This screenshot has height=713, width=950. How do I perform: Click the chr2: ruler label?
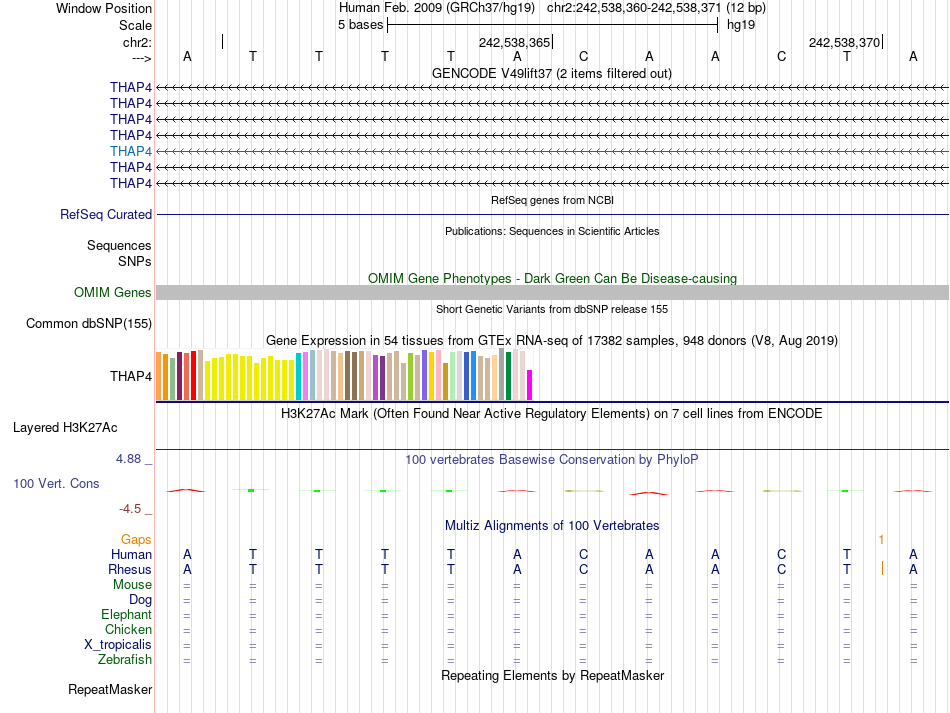(137, 42)
